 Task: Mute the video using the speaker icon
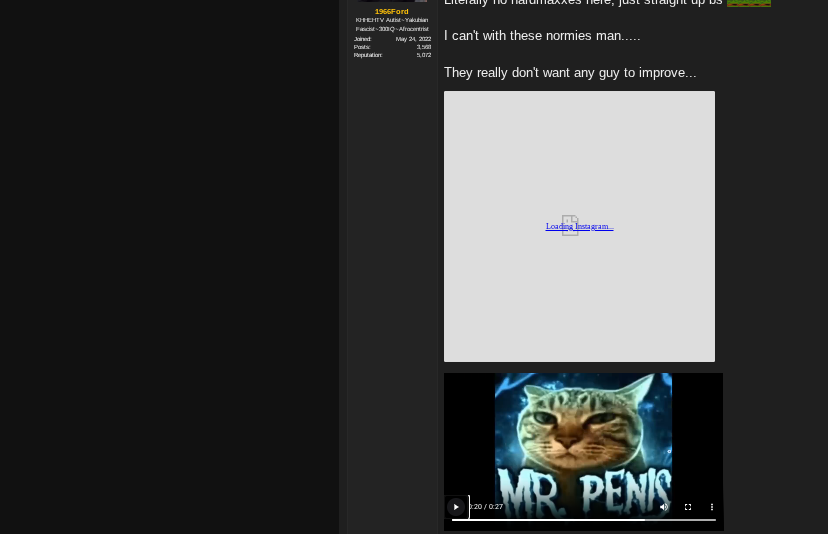663,507
